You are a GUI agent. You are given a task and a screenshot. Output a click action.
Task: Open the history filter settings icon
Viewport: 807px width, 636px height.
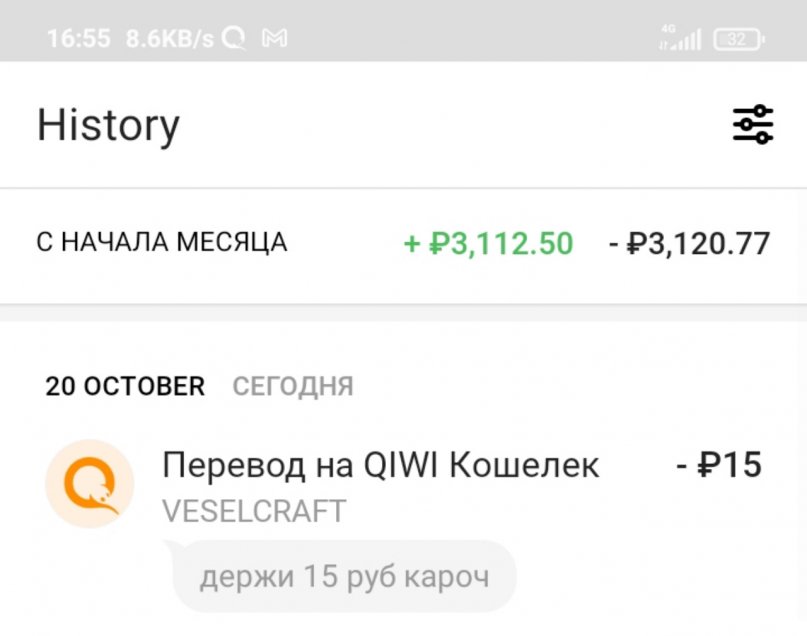point(752,125)
